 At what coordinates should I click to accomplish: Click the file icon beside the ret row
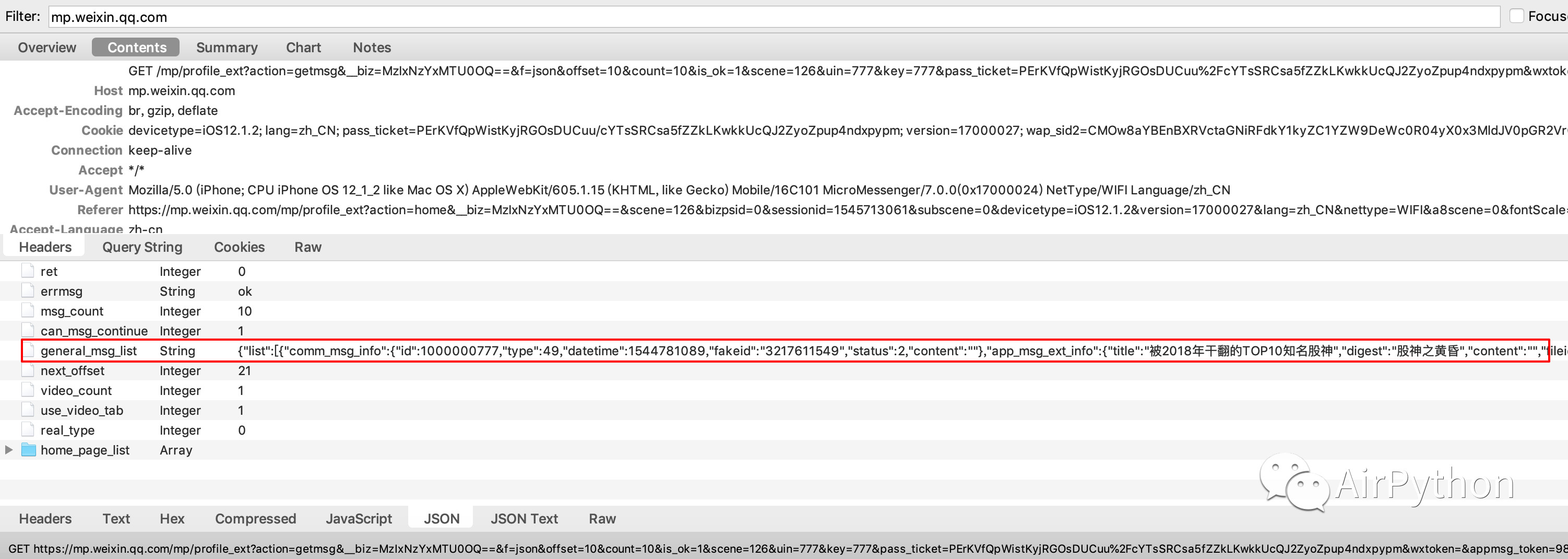28,271
